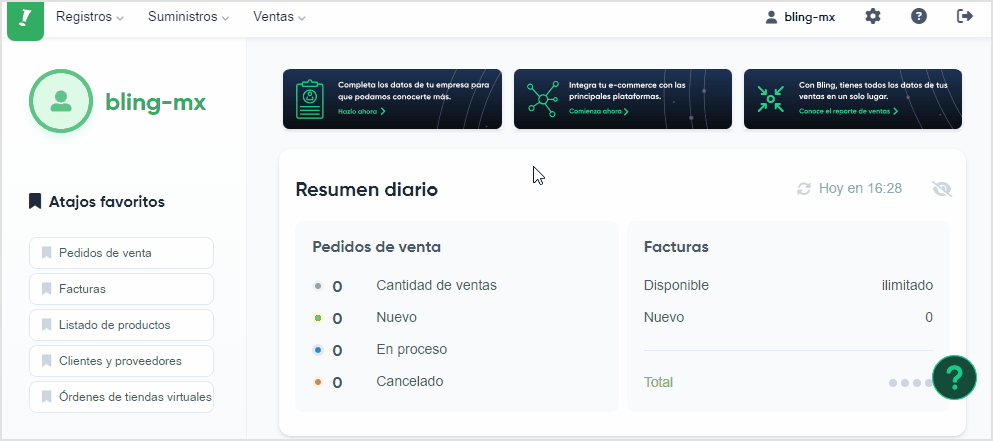The image size is (993, 441).
Task: Click the logout arrow icon
Action: (965, 16)
